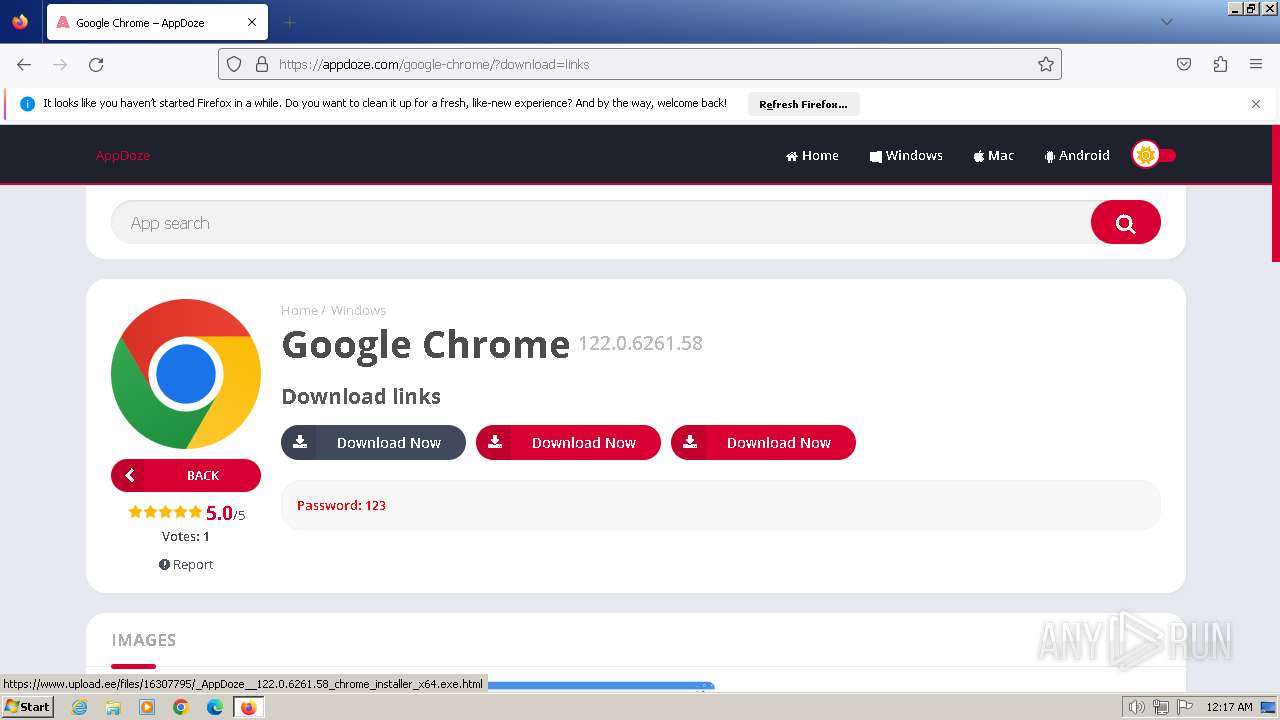Click the rightmost red Download Now button
The image size is (1280, 720).
coord(763,443)
